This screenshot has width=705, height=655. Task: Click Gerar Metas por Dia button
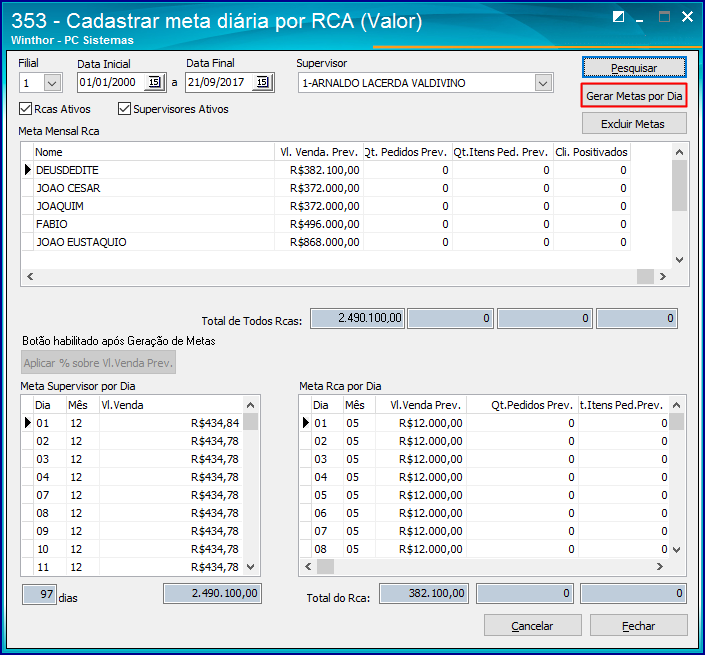coord(634,95)
